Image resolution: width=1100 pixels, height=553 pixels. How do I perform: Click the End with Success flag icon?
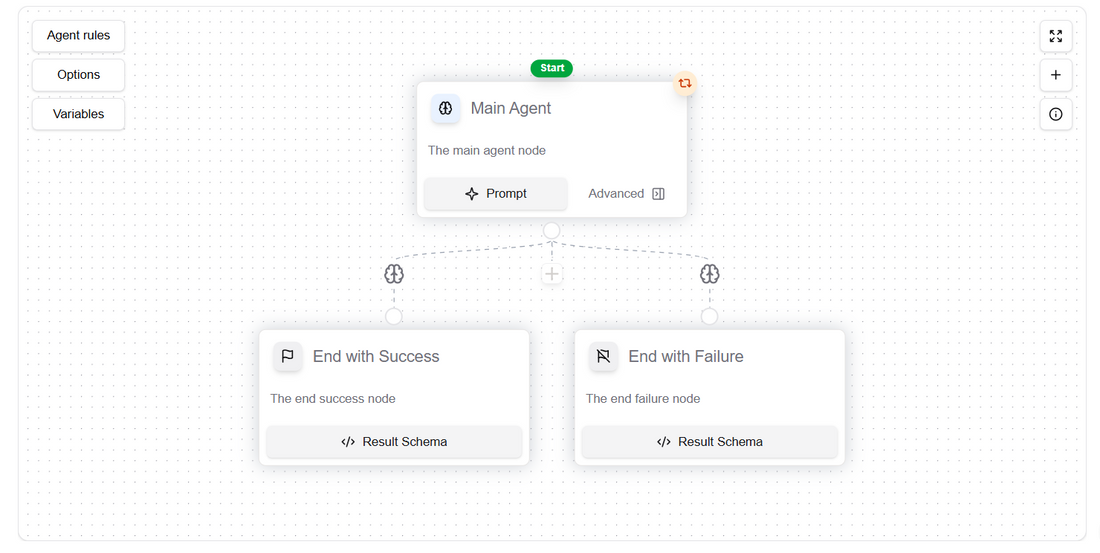[x=288, y=356]
